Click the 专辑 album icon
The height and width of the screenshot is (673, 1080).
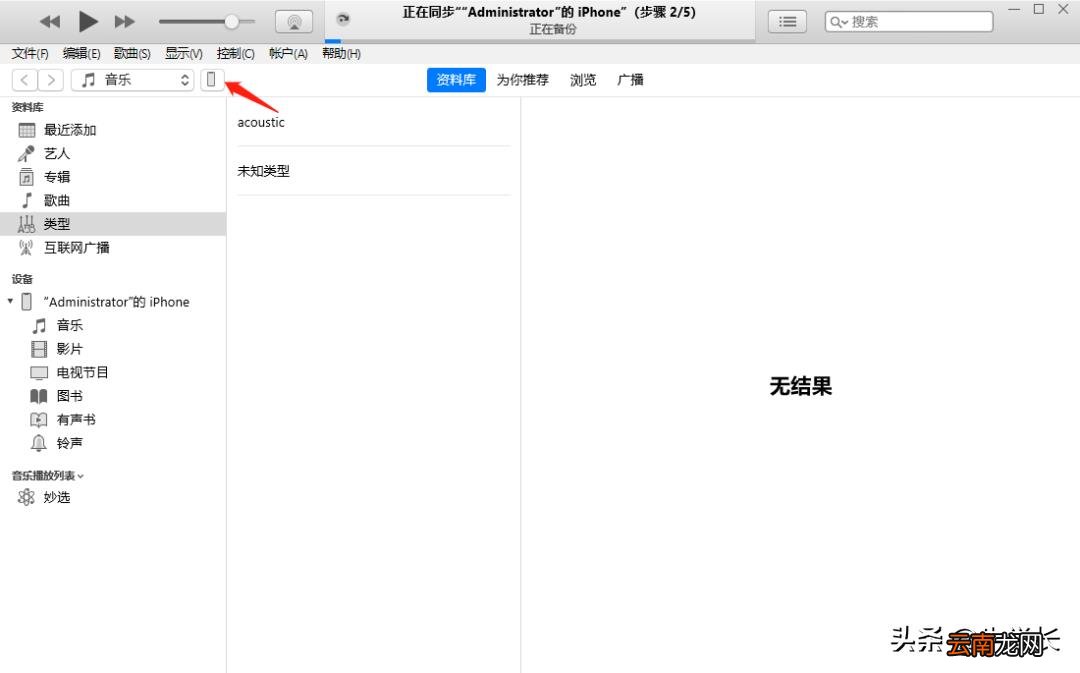tap(26, 177)
